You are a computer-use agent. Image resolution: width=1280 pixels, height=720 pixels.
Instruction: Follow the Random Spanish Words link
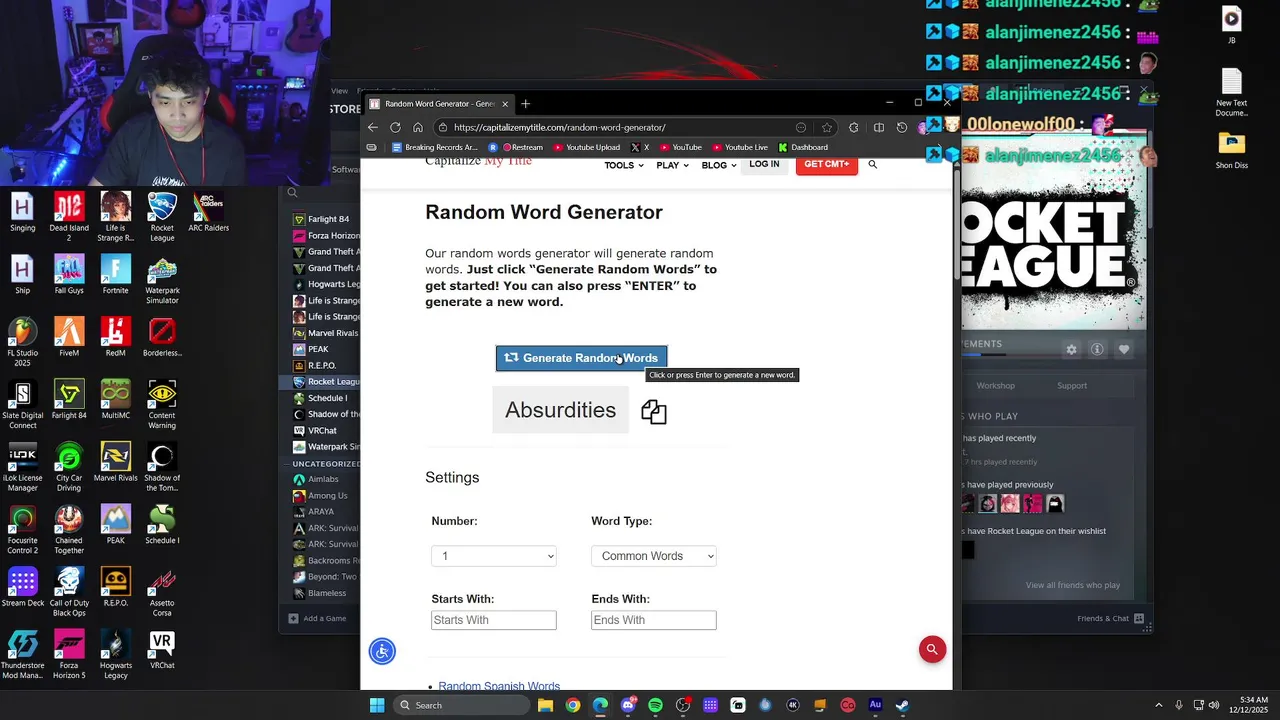coord(499,686)
